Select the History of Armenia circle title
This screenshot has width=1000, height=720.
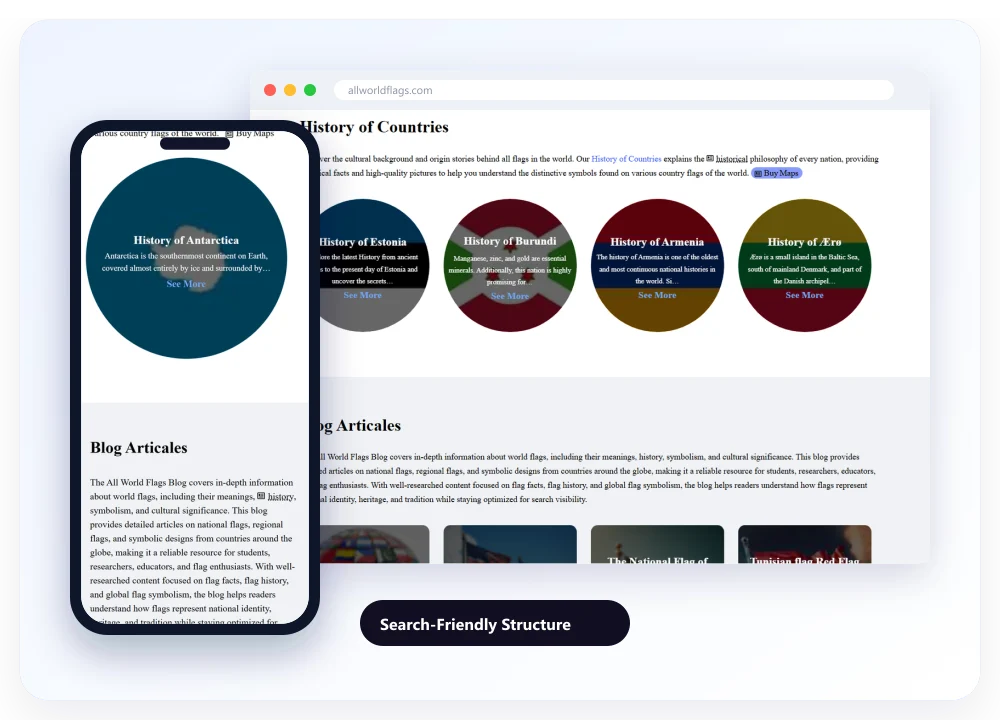tap(657, 242)
